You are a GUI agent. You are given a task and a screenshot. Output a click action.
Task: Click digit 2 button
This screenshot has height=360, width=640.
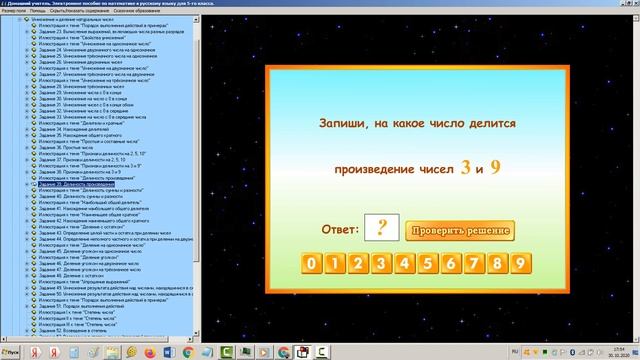tap(358, 263)
